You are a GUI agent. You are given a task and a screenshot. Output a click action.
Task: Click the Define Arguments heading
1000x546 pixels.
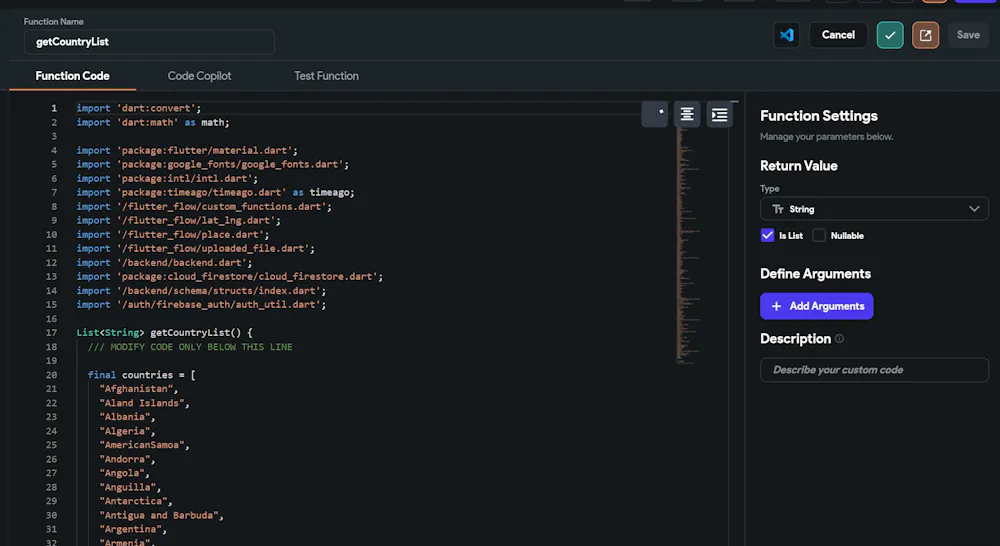tap(815, 274)
